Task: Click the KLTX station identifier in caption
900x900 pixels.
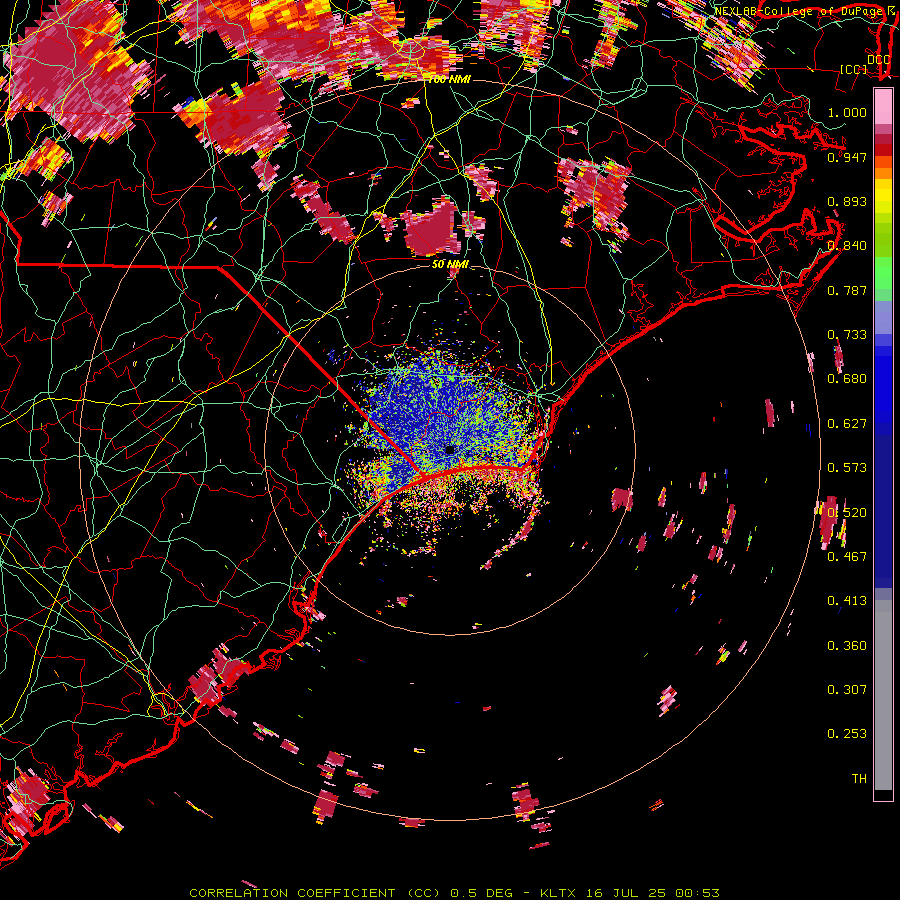Action: click(x=557, y=893)
